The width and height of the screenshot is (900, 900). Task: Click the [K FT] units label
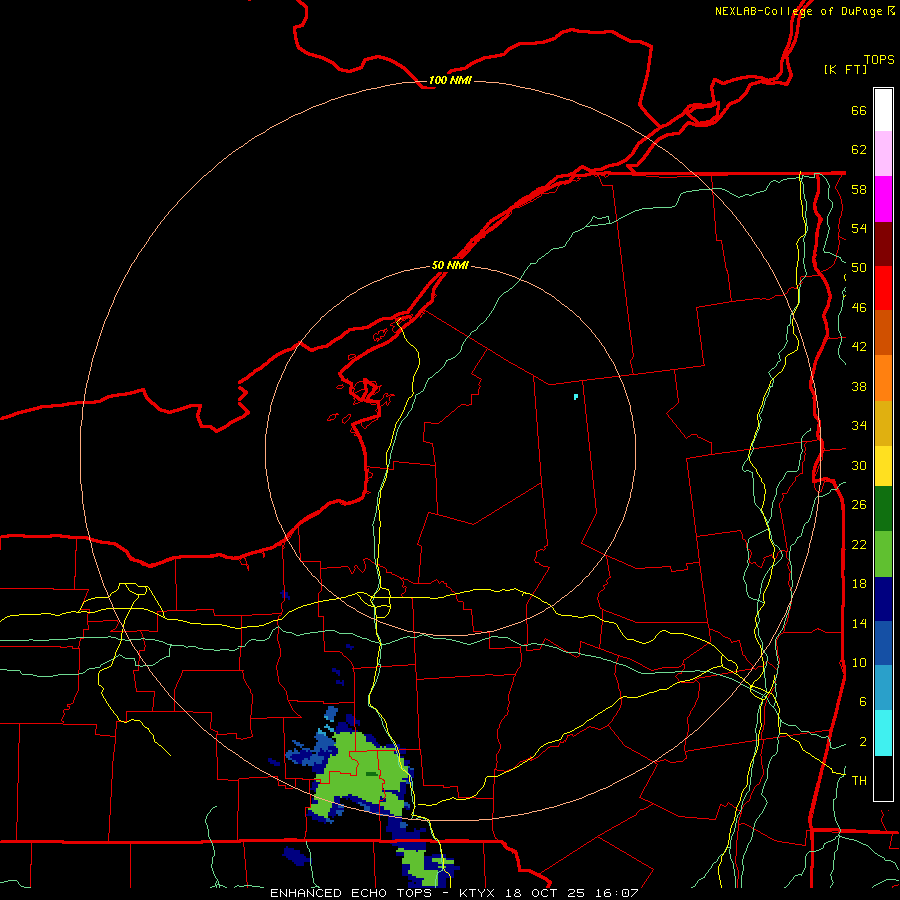point(845,69)
